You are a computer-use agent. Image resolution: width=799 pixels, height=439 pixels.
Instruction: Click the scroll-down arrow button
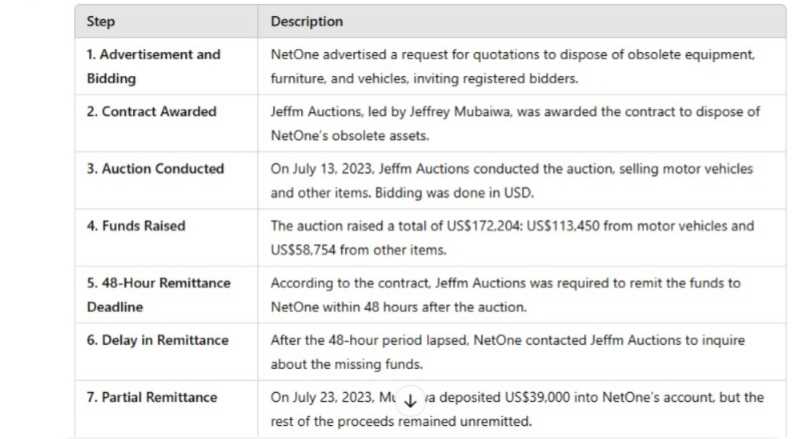point(410,401)
